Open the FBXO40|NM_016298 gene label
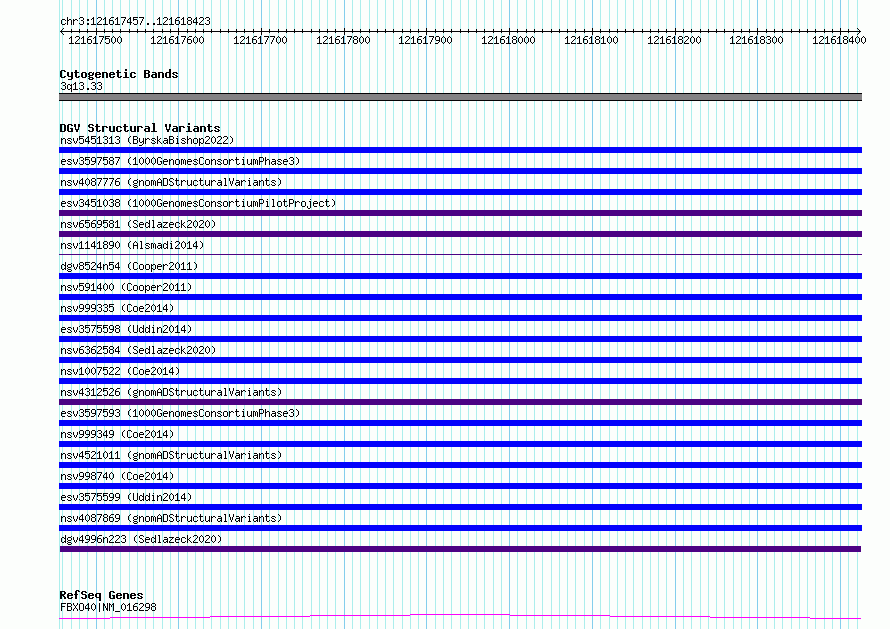890x629 pixels. point(108,607)
